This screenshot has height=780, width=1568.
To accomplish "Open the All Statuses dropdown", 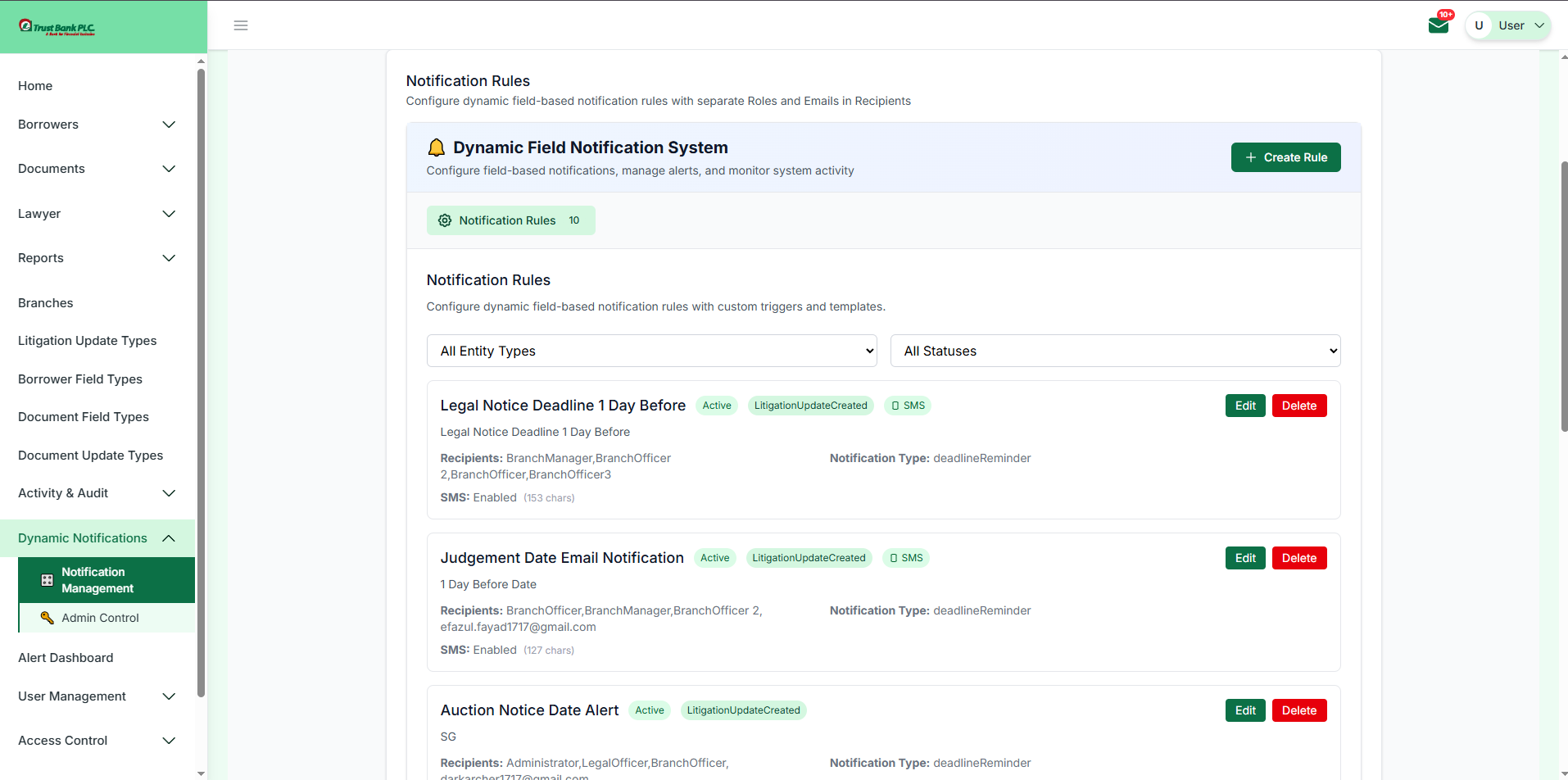I will (x=1115, y=351).
